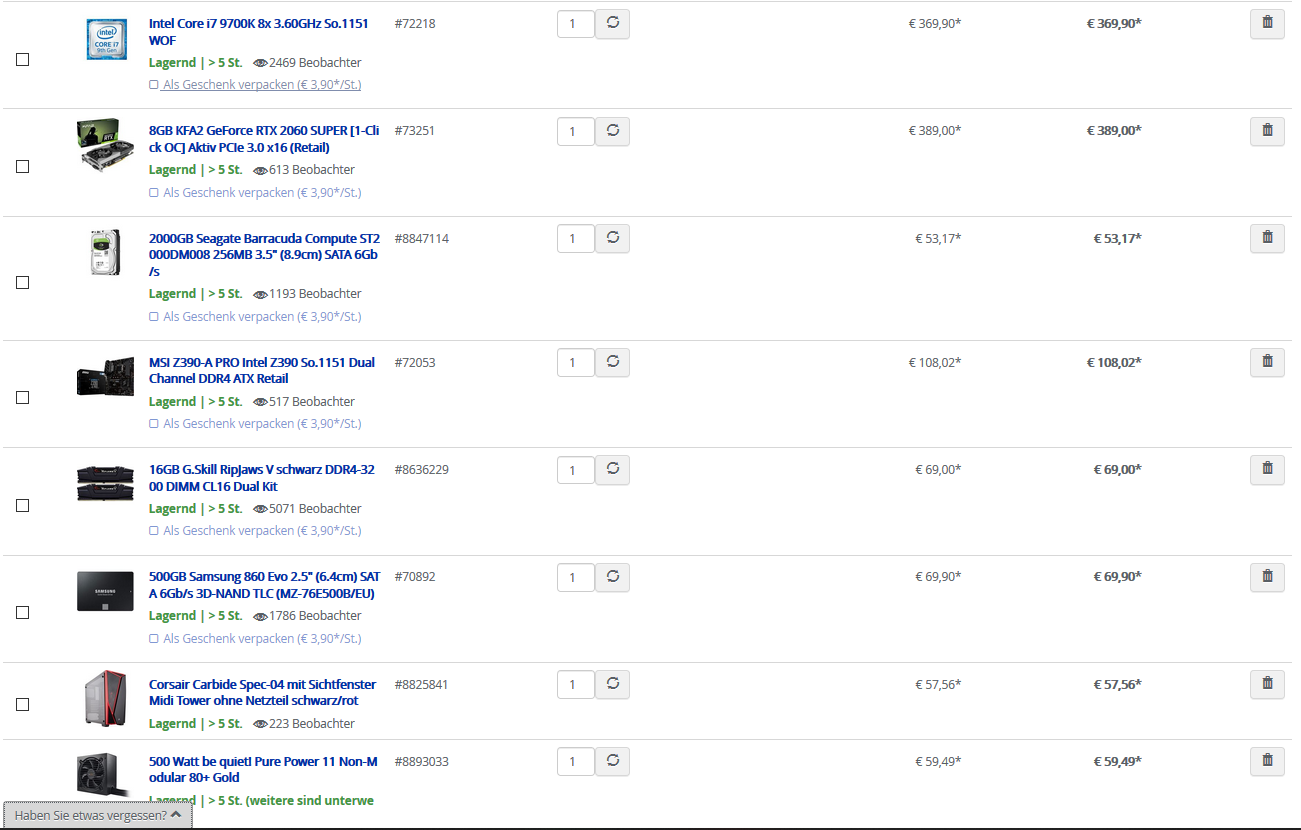
Task: Open the 500 Watt be quiet! Pure Power link
Action: 263,769
